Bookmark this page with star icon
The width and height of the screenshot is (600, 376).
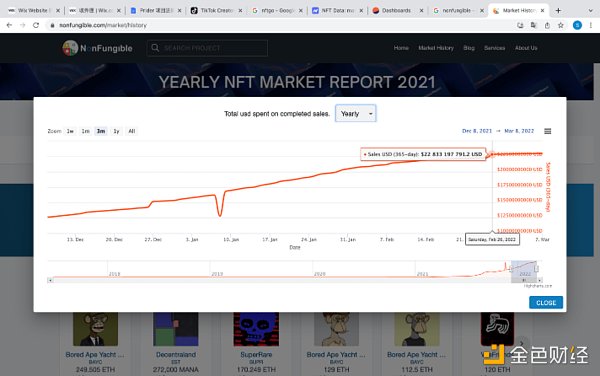(561, 25)
